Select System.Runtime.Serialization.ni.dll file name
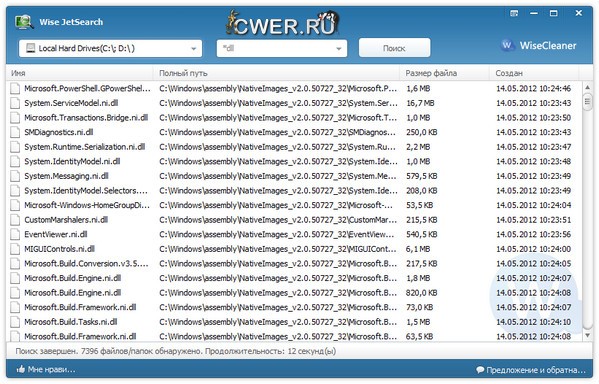 pos(84,147)
